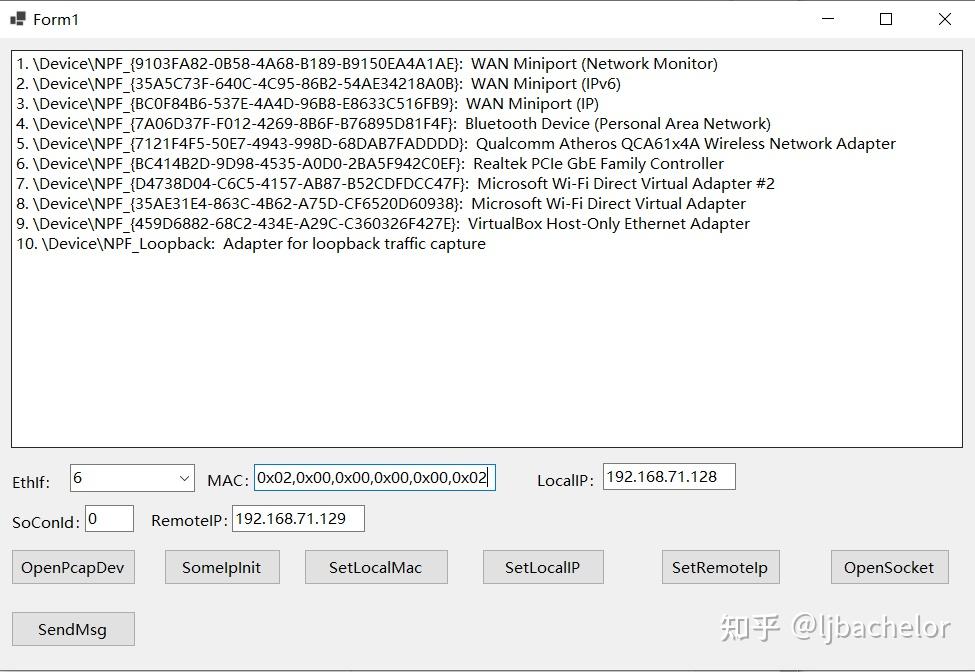Click the SetRemoteIp button
The image size is (975, 672).
(x=720, y=567)
